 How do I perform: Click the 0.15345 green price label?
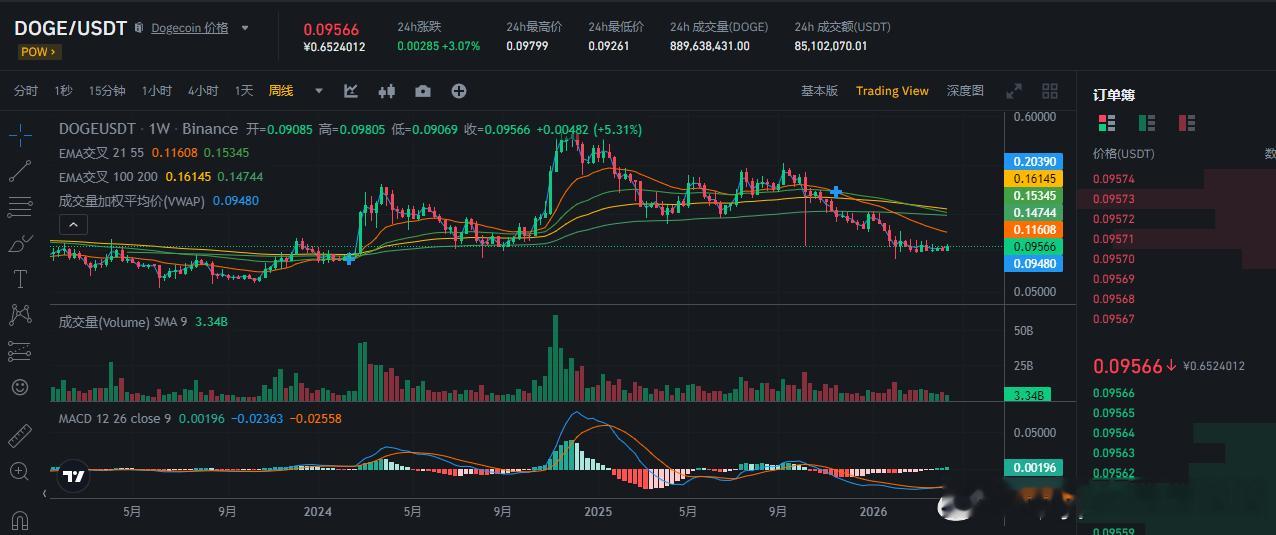click(1034, 196)
